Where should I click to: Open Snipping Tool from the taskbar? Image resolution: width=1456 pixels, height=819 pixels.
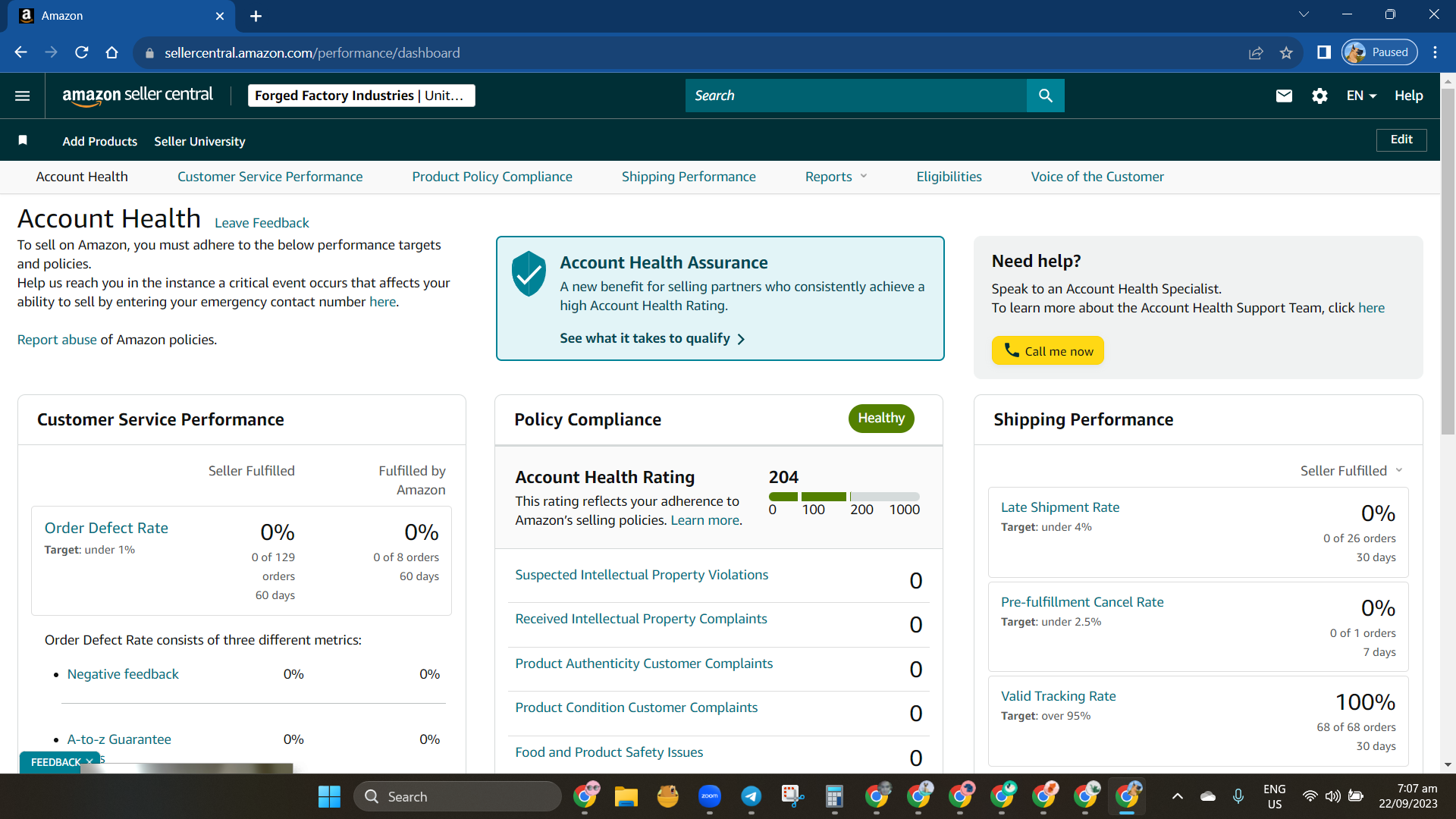click(792, 796)
